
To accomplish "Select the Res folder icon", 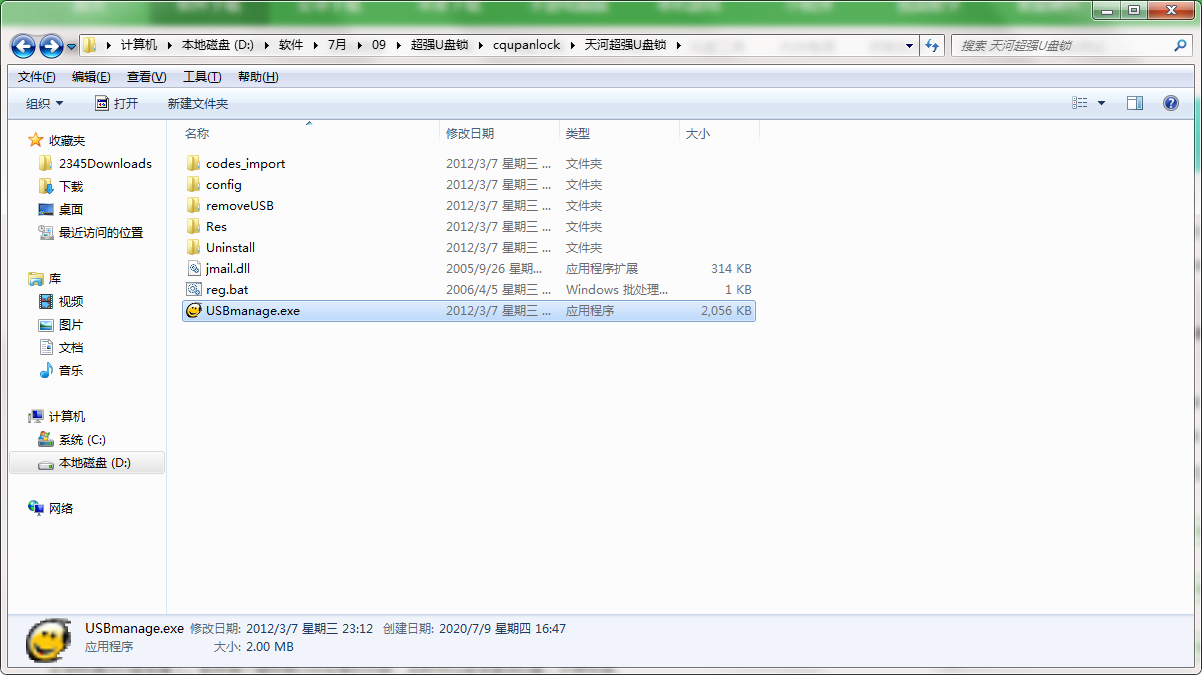I will pyautogui.click(x=194, y=226).
